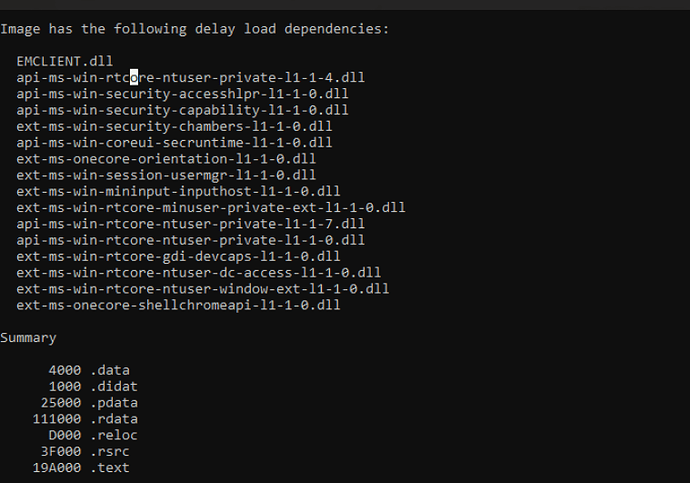Click the api-ms-win-security-capability-l1-1-0.dll text

(182, 110)
